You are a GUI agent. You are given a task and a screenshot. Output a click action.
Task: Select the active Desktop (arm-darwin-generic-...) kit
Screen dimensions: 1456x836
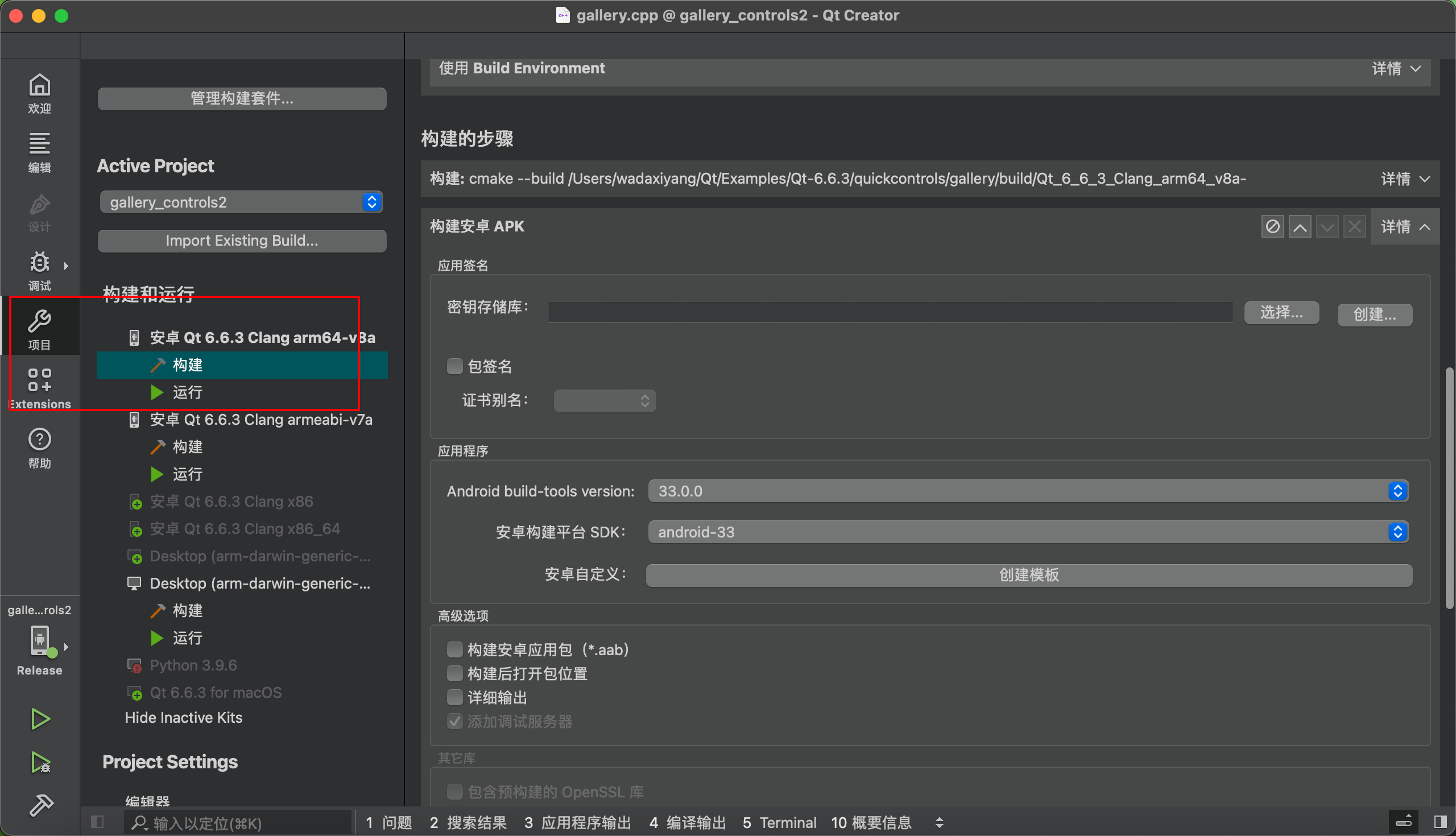tap(249, 583)
